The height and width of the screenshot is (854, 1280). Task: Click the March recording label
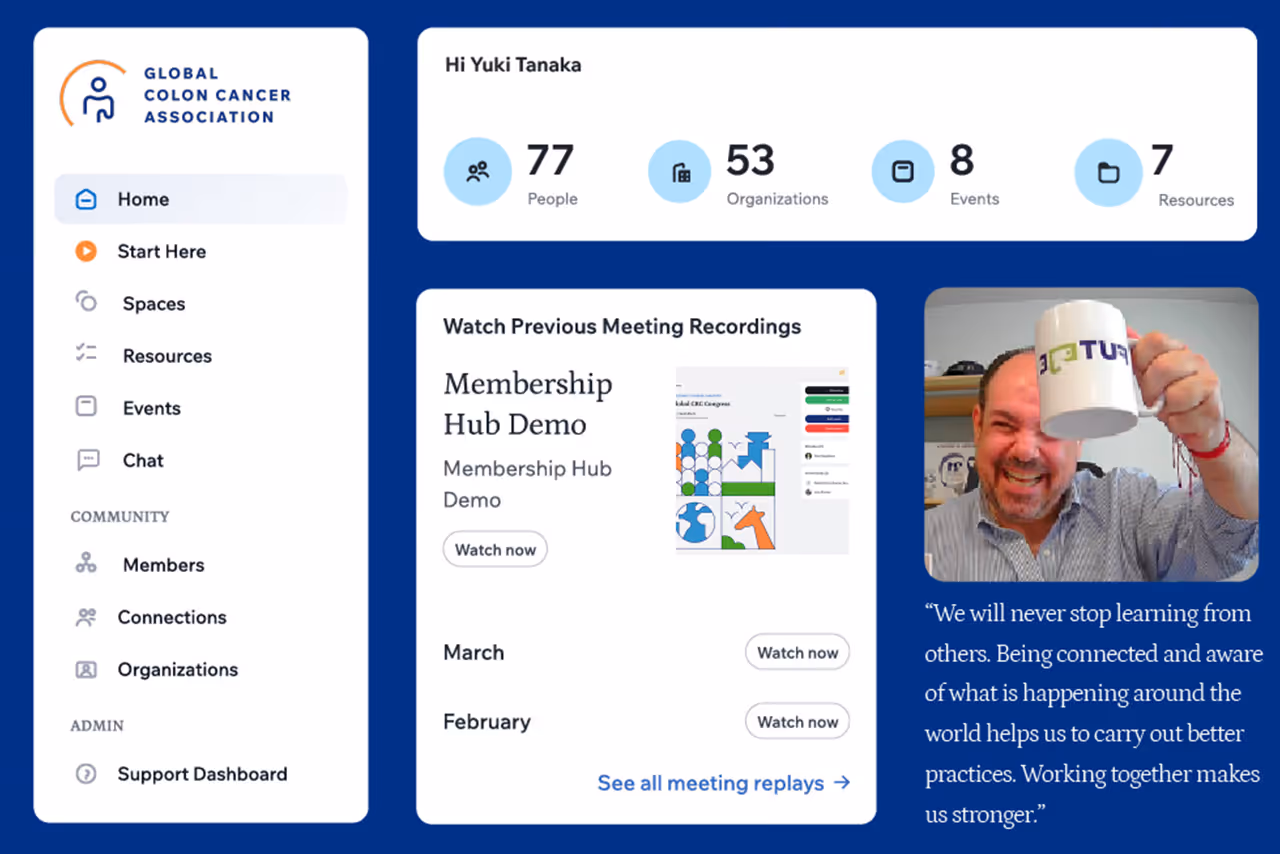(x=474, y=652)
